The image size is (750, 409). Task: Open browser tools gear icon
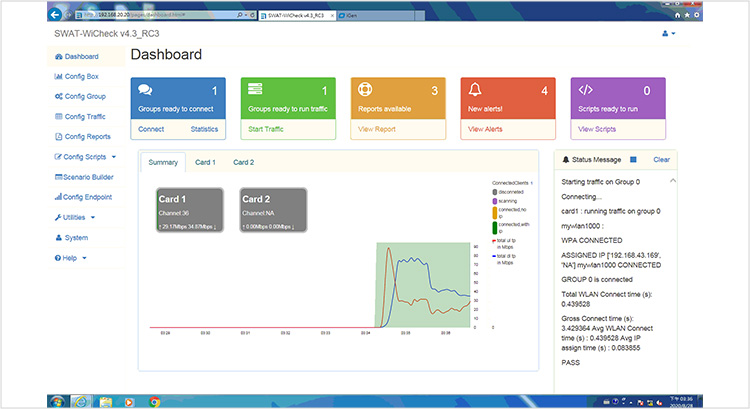696,15
